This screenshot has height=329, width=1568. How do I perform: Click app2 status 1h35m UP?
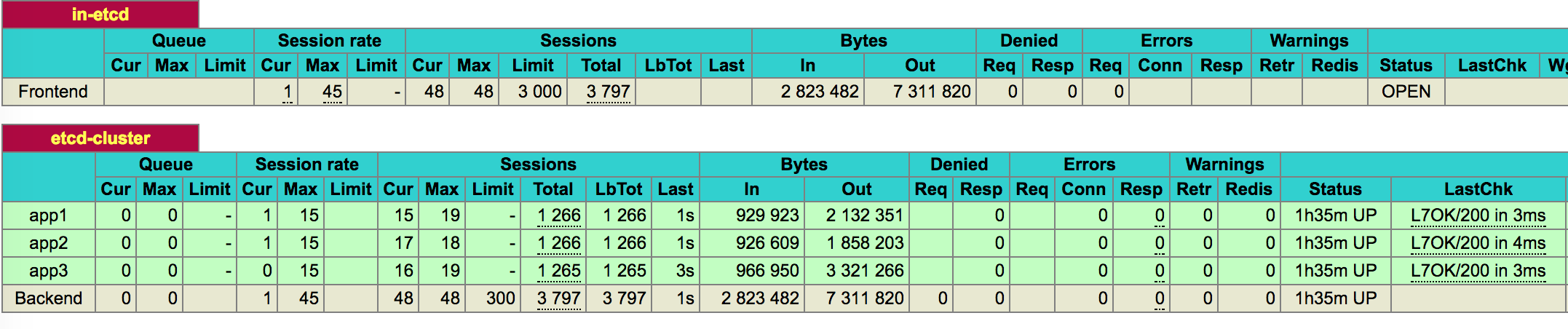[1336, 243]
